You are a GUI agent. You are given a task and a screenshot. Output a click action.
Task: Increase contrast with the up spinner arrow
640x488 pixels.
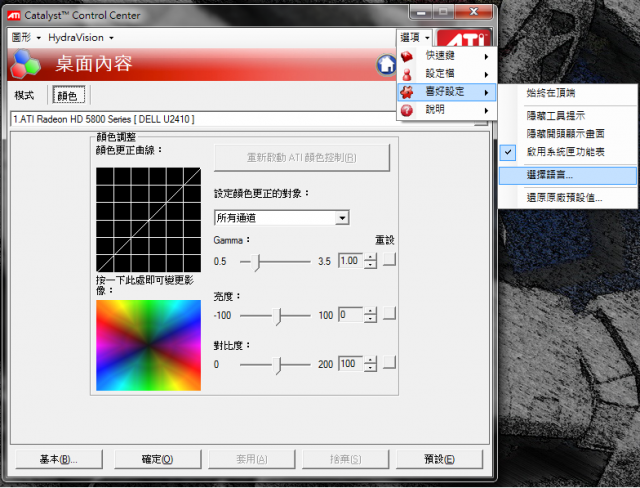[x=370, y=360]
